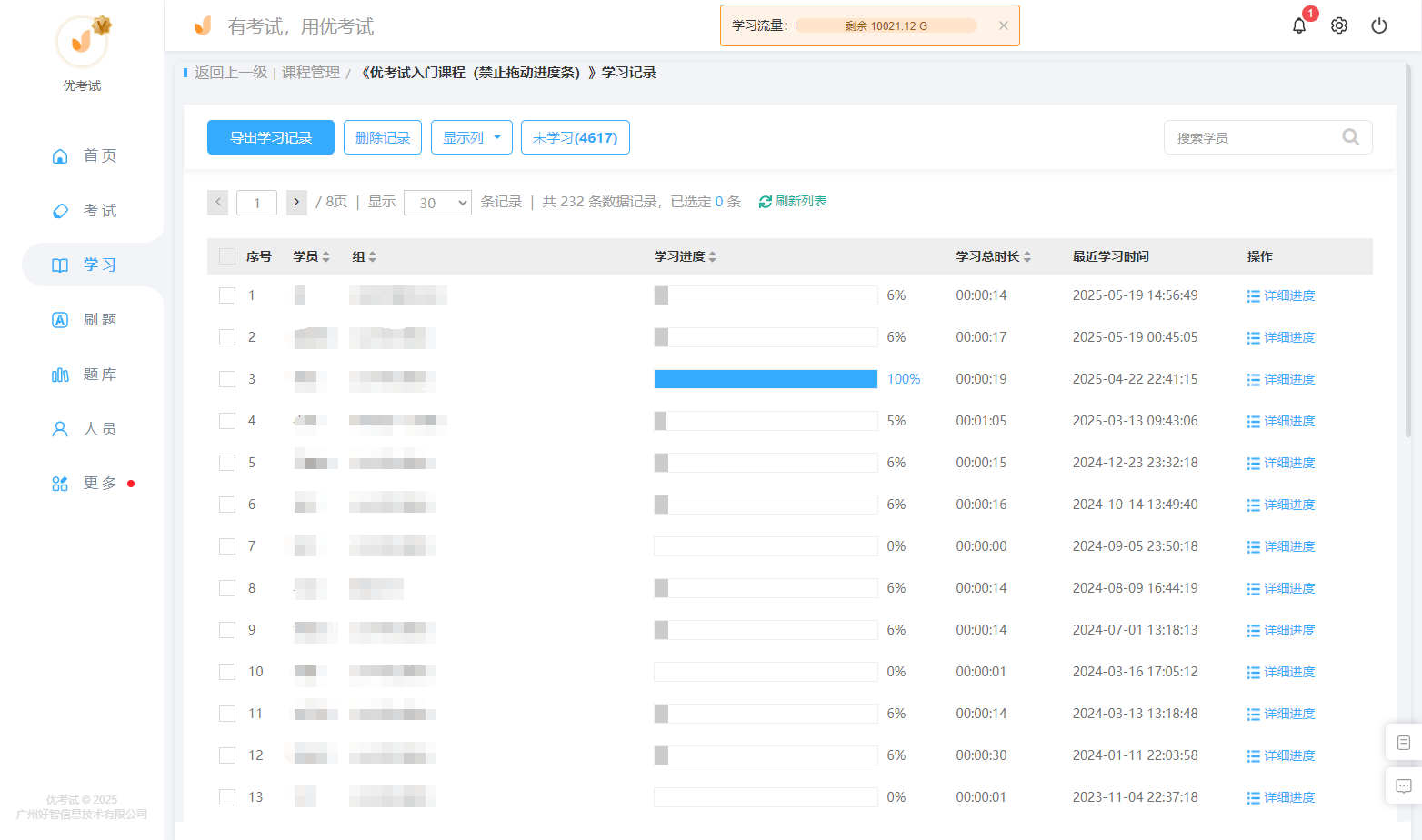Viewport: 1422px width, 840px height.
Task: Check the row 9 checkbox
Action: (x=227, y=630)
